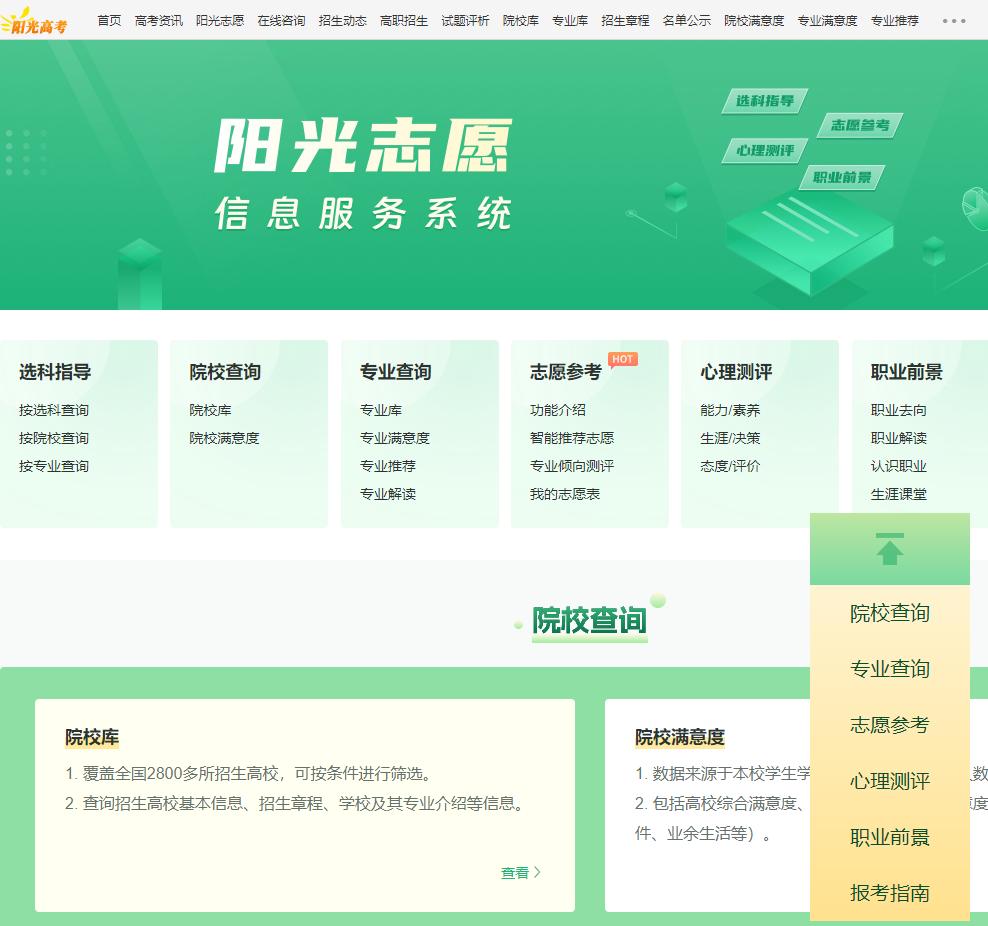Open 专业推荐 in the top navigation bar
The height and width of the screenshot is (926, 988).
coord(895,21)
